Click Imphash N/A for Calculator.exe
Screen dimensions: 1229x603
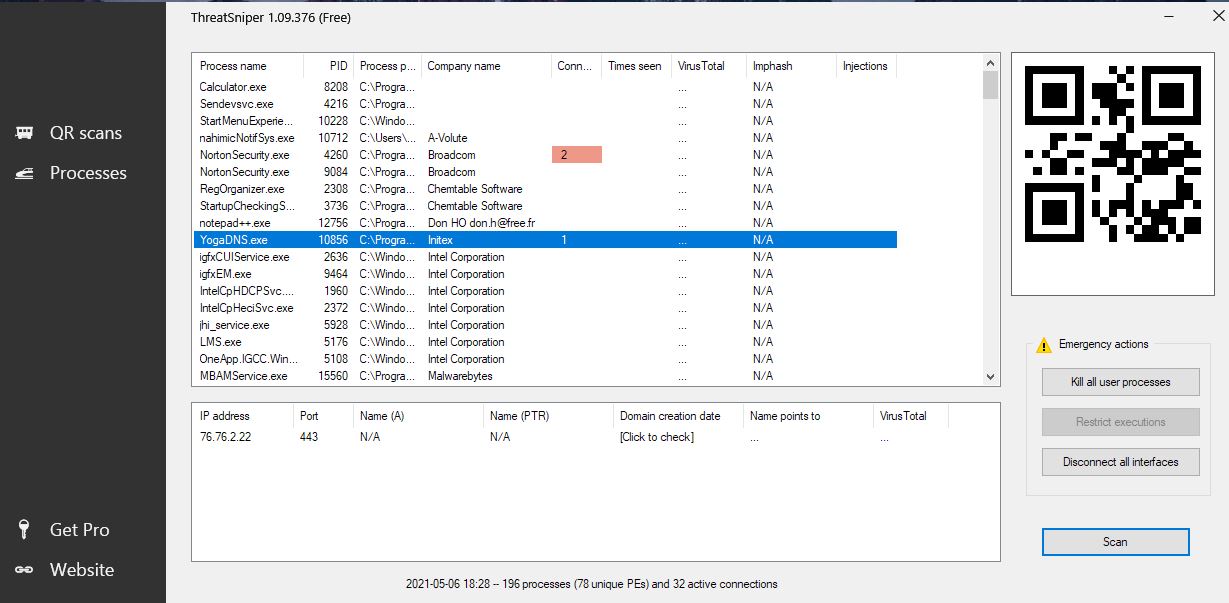[x=763, y=87]
